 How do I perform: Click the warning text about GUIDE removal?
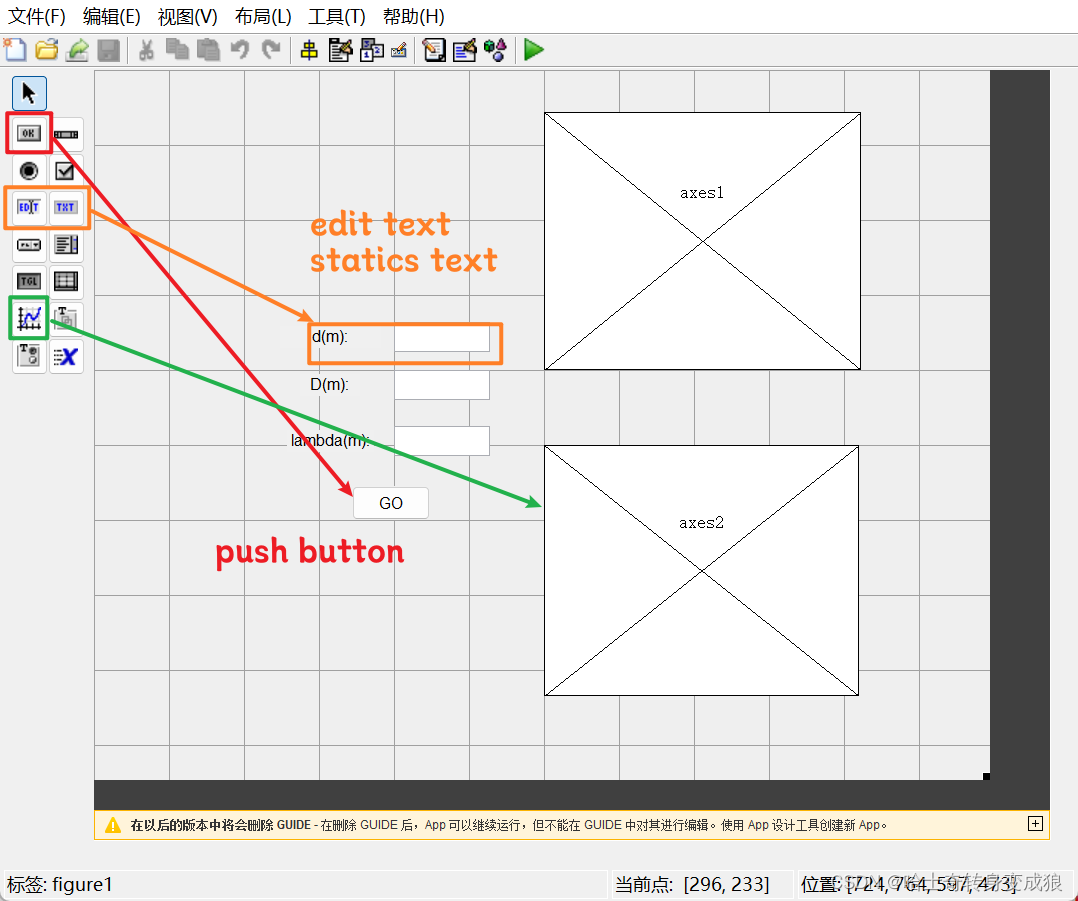tap(509, 825)
